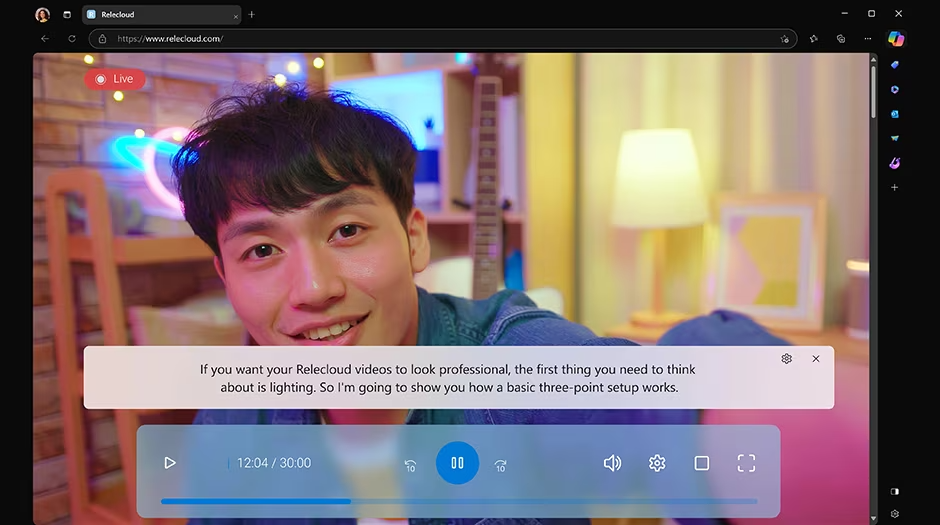Mute the video using the speaker icon
The image size is (940, 525).
pyautogui.click(x=612, y=463)
